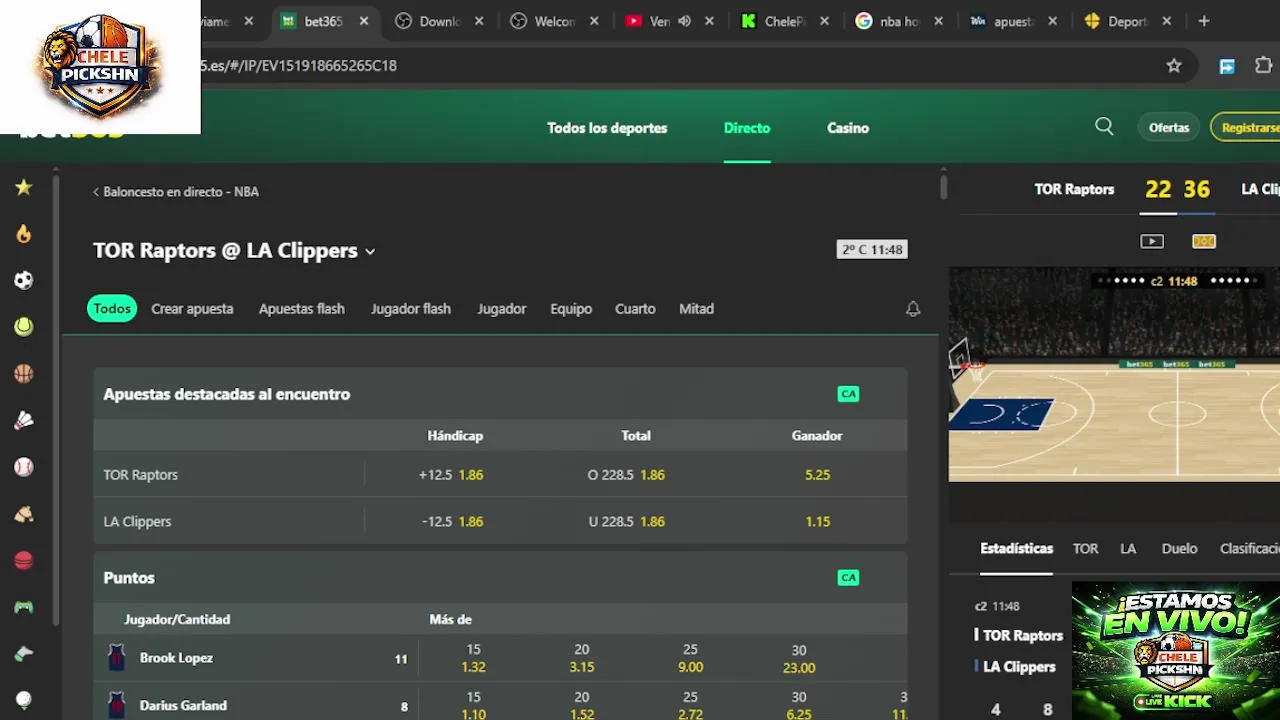Viewport: 1280px width, 720px height.
Task: Close the Kick ChelePi browser tab
Action: click(824, 21)
